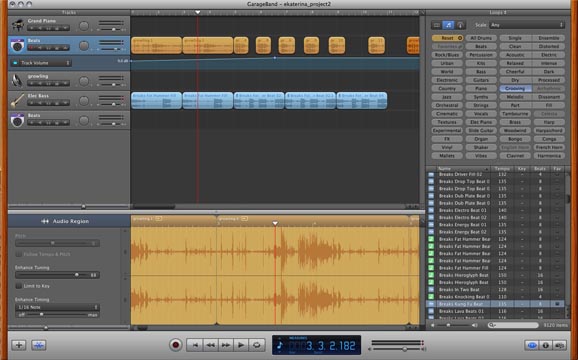Viewport: 578px width, 360px height.
Task: Click the add new track plus button
Action: click(x=19, y=345)
